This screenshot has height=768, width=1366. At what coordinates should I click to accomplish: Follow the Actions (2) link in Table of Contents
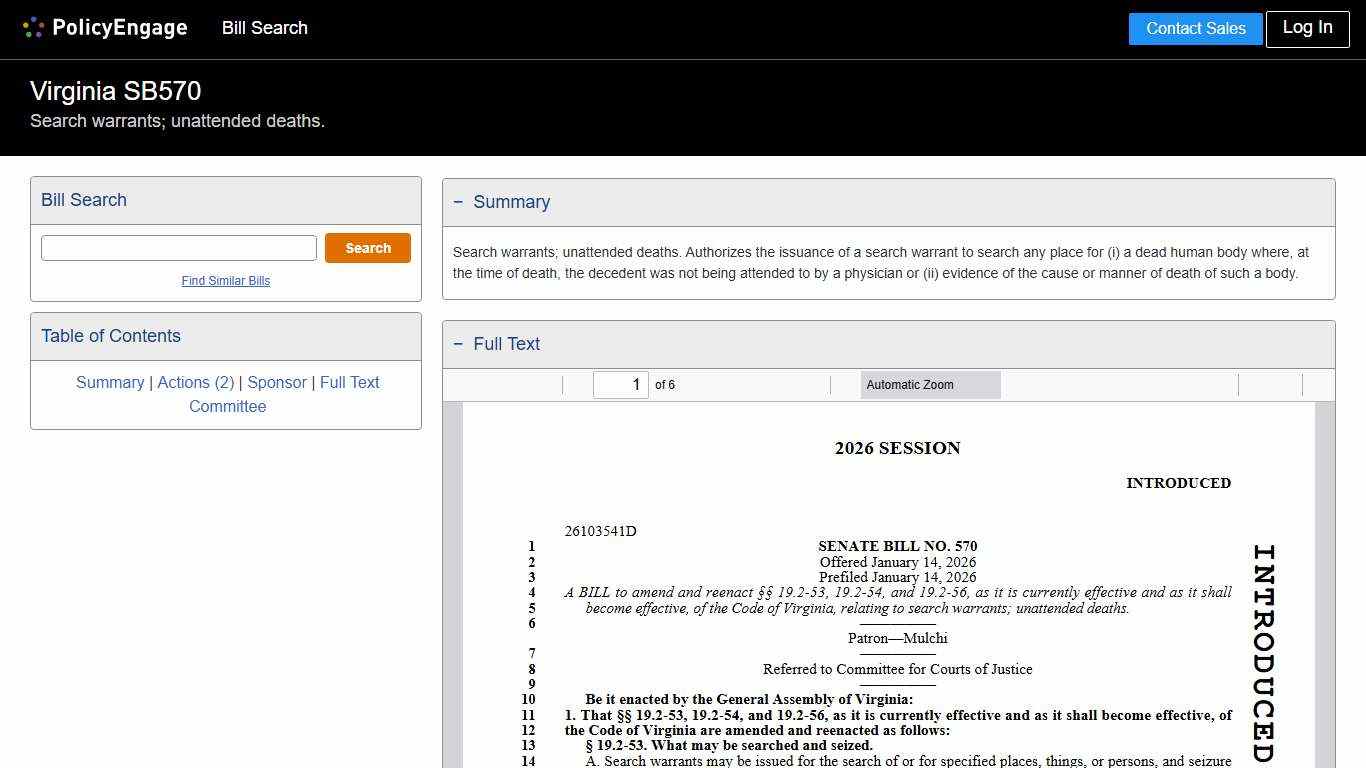(196, 383)
